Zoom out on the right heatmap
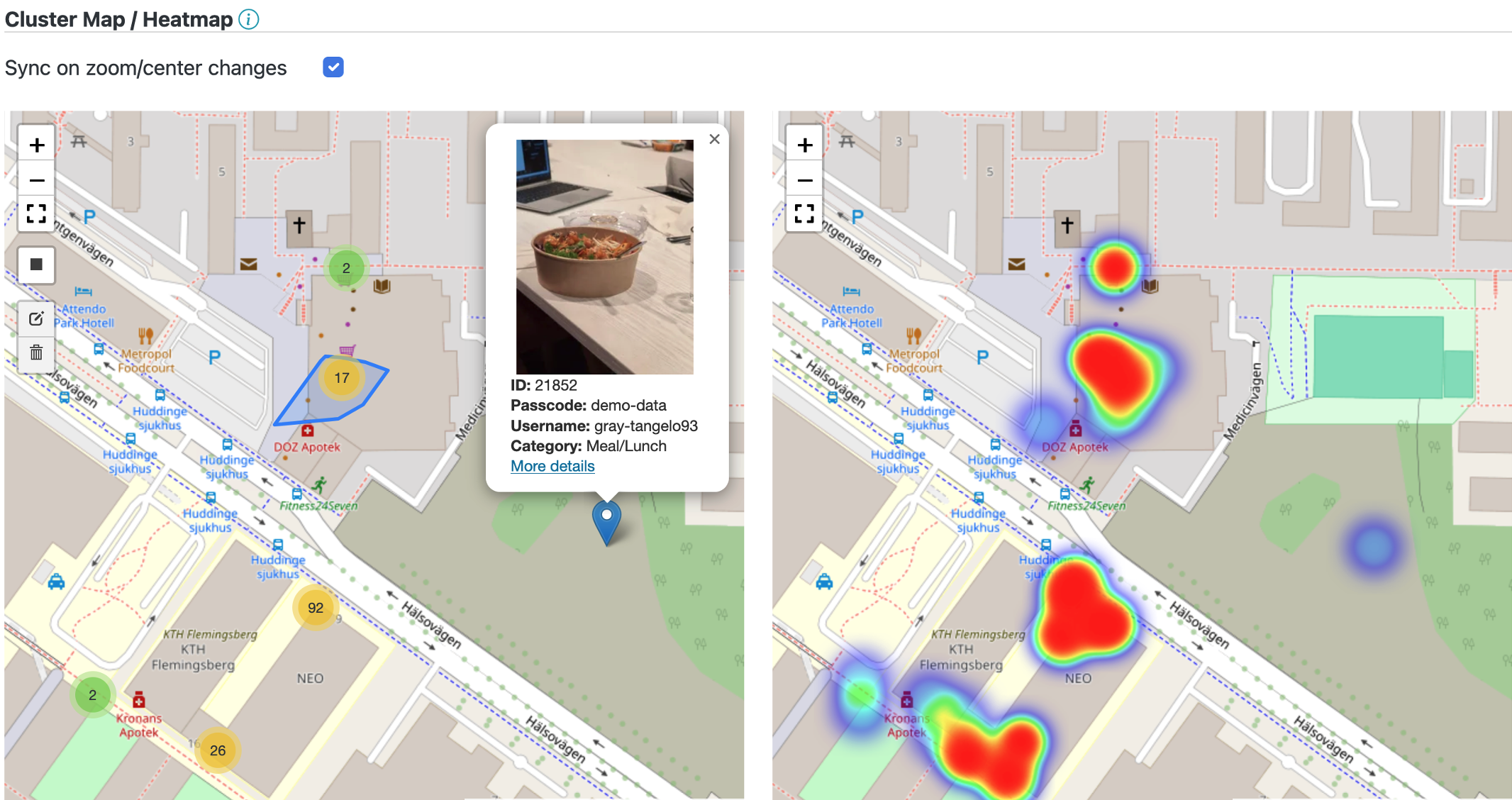 click(805, 180)
